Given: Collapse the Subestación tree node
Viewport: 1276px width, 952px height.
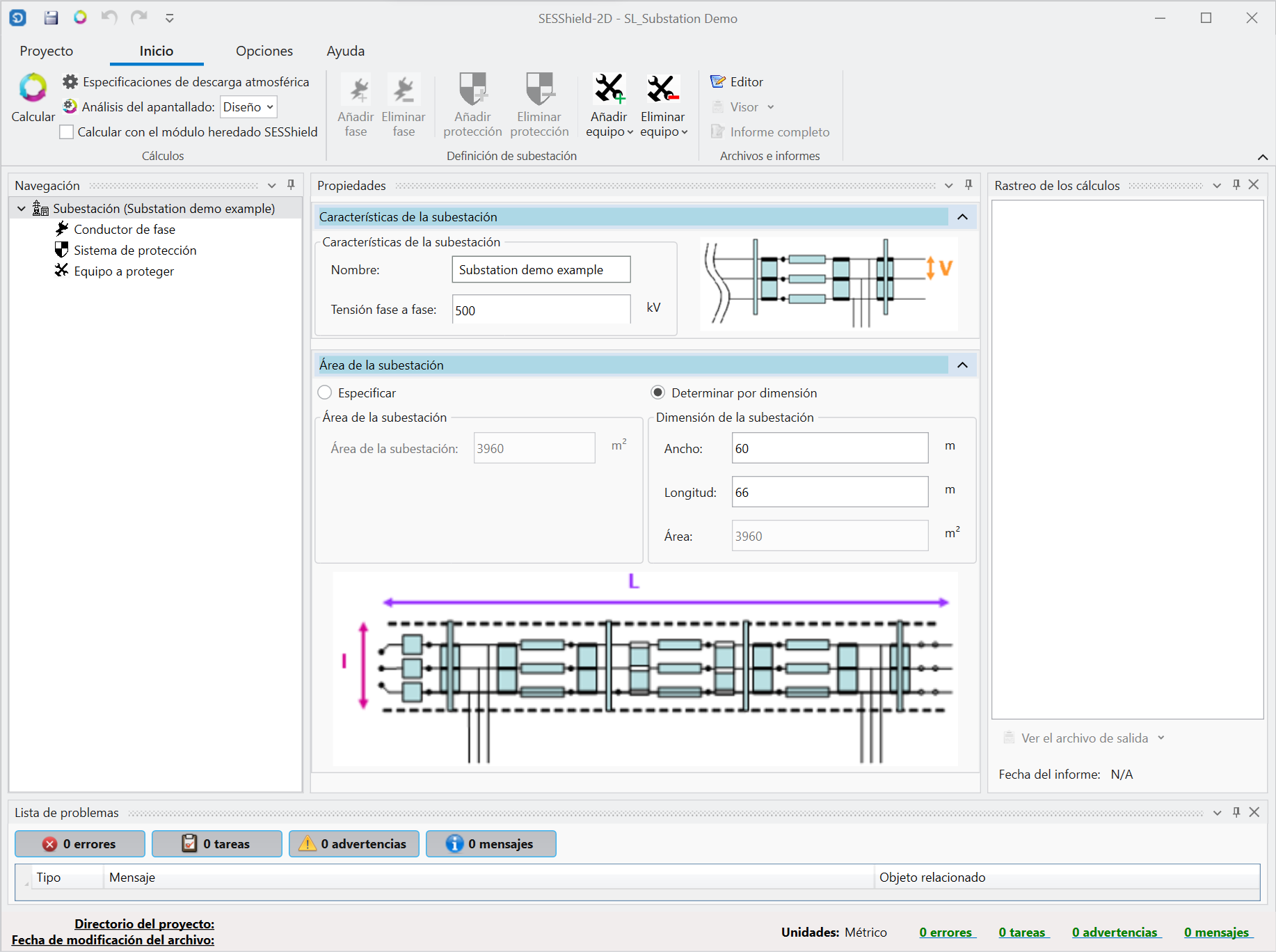Looking at the screenshot, I should tap(22, 209).
